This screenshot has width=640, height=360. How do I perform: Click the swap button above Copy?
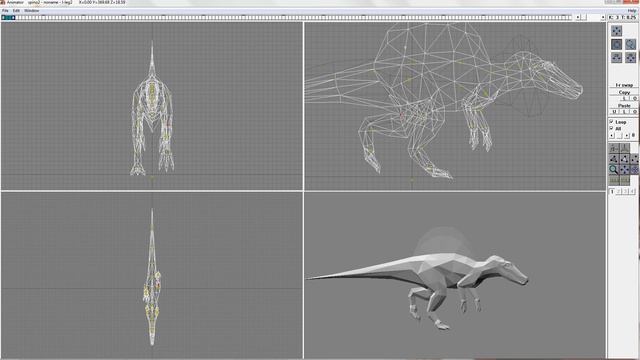624,85
